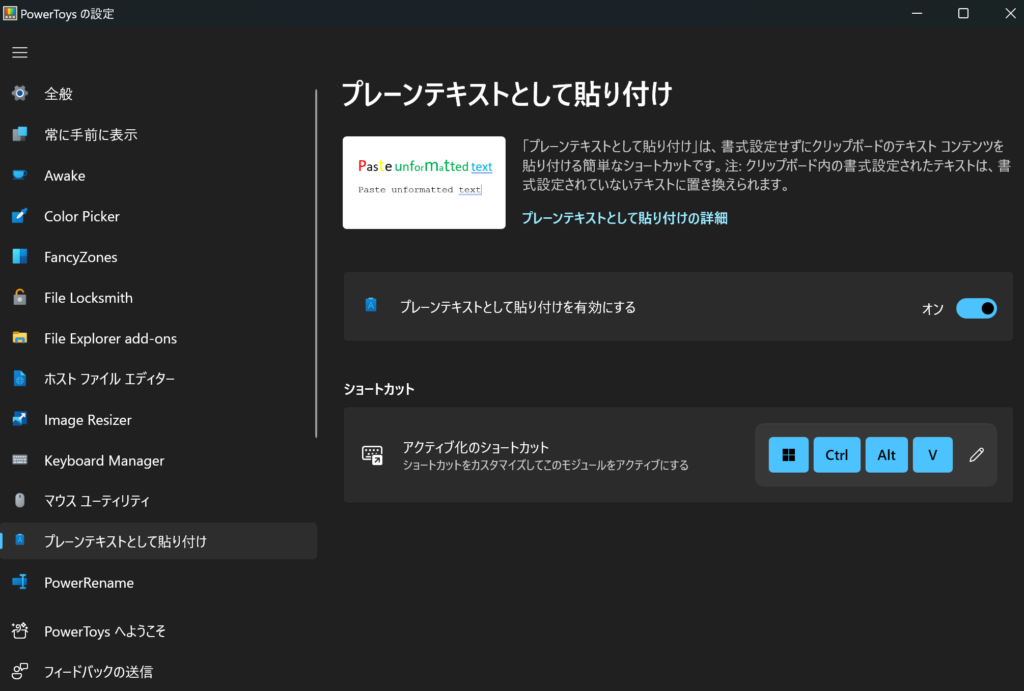Open ホスト ファイル エディター page
The width and height of the screenshot is (1024, 691).
[159, 379]
